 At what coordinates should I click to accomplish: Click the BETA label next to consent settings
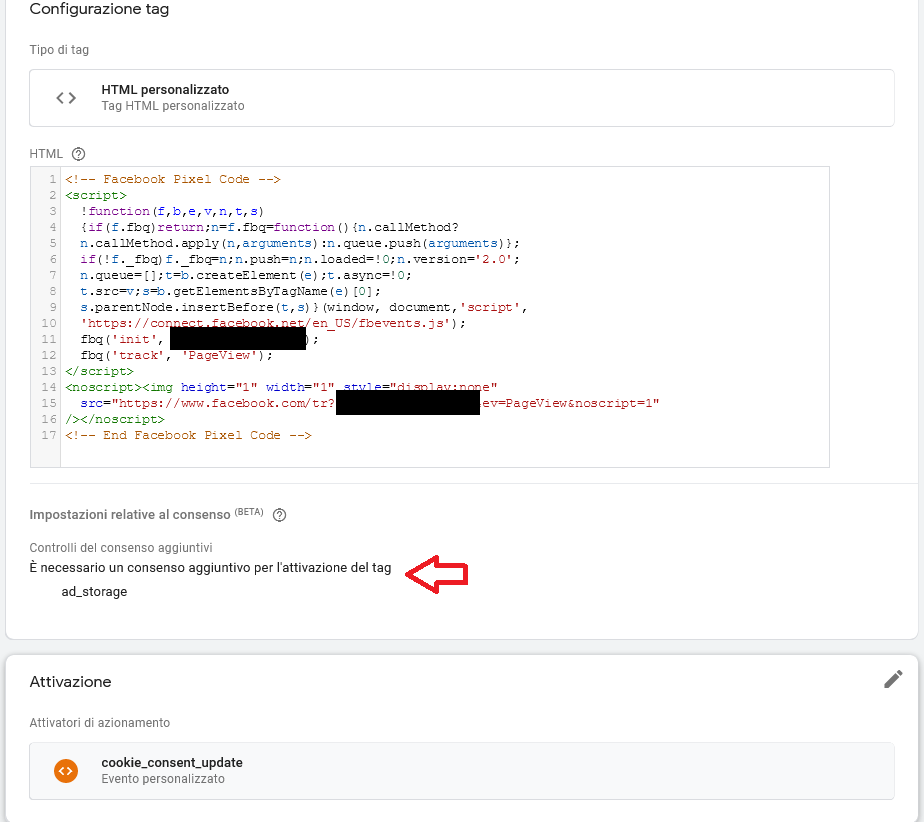coord(249,511)
